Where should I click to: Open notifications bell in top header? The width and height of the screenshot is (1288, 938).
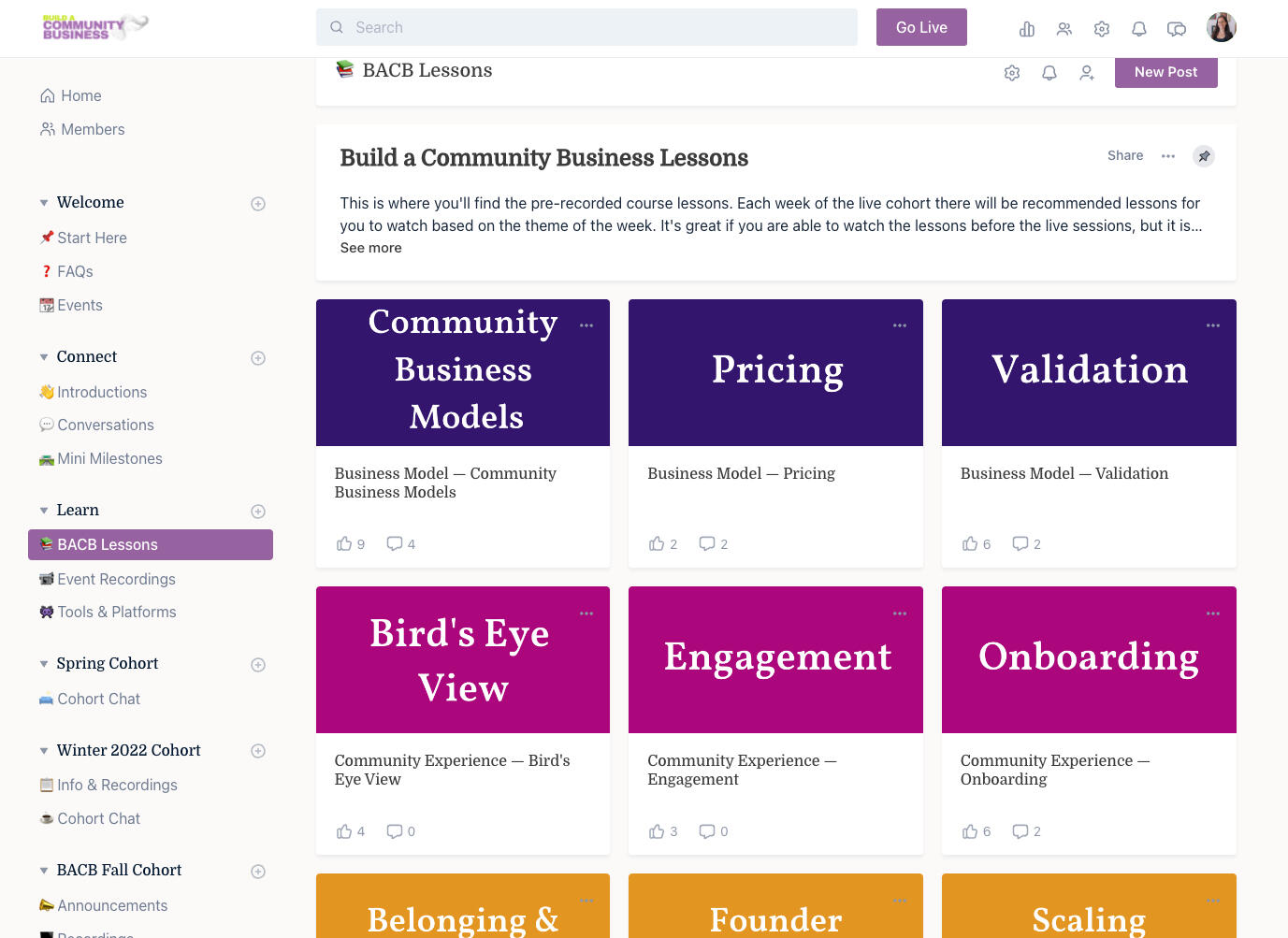tap(1139, 29)
